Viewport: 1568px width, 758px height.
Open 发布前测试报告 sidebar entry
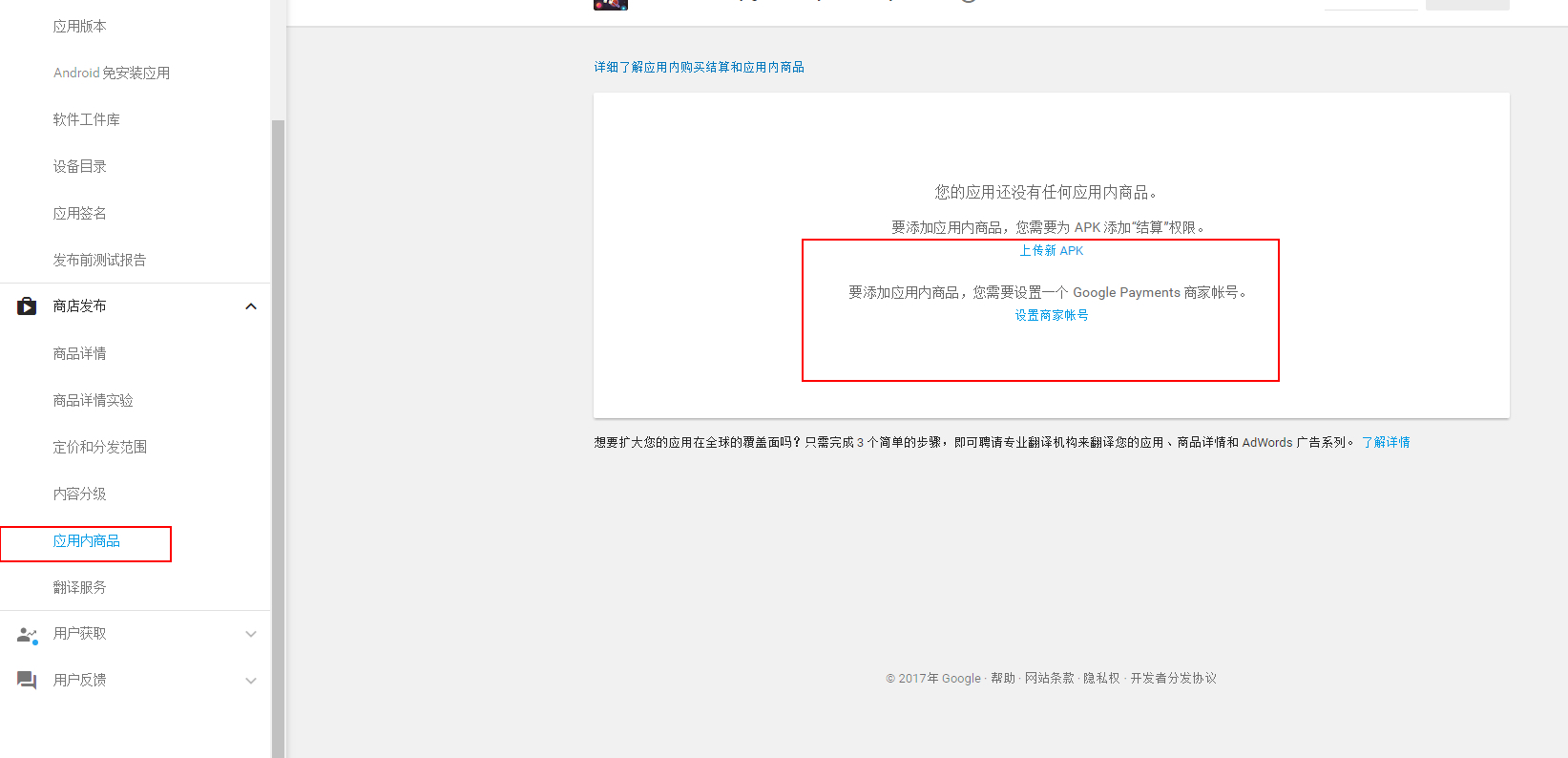[100, 260]
